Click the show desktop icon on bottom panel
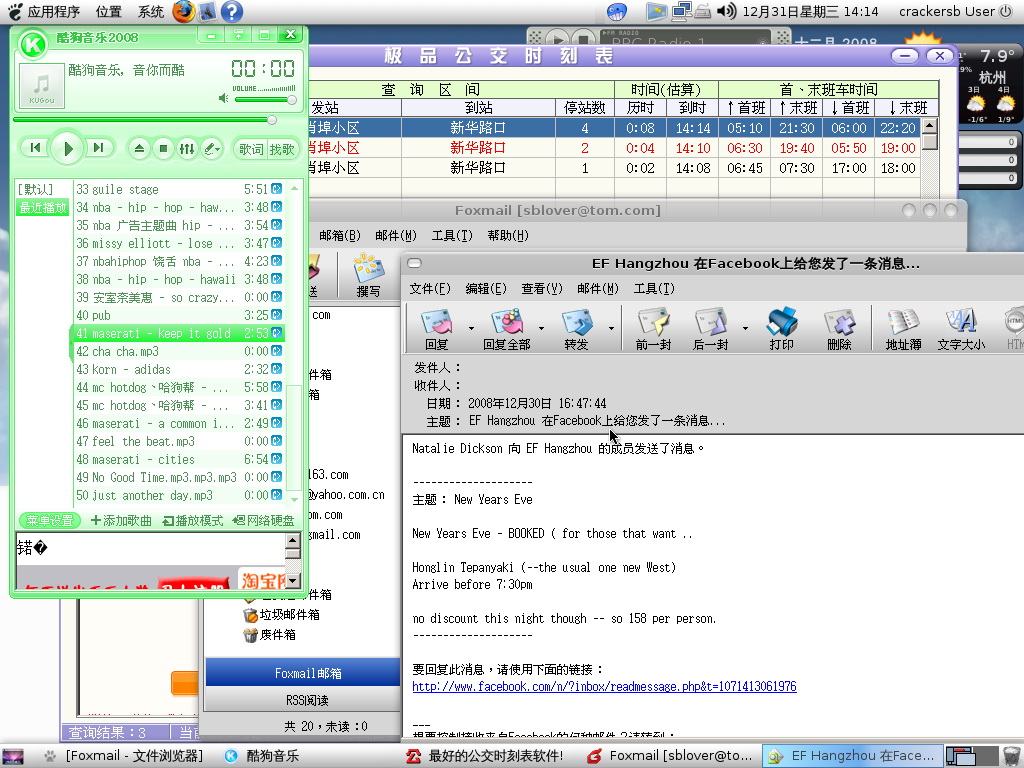This screenshot has height=768, width=1024. [12, 756]
